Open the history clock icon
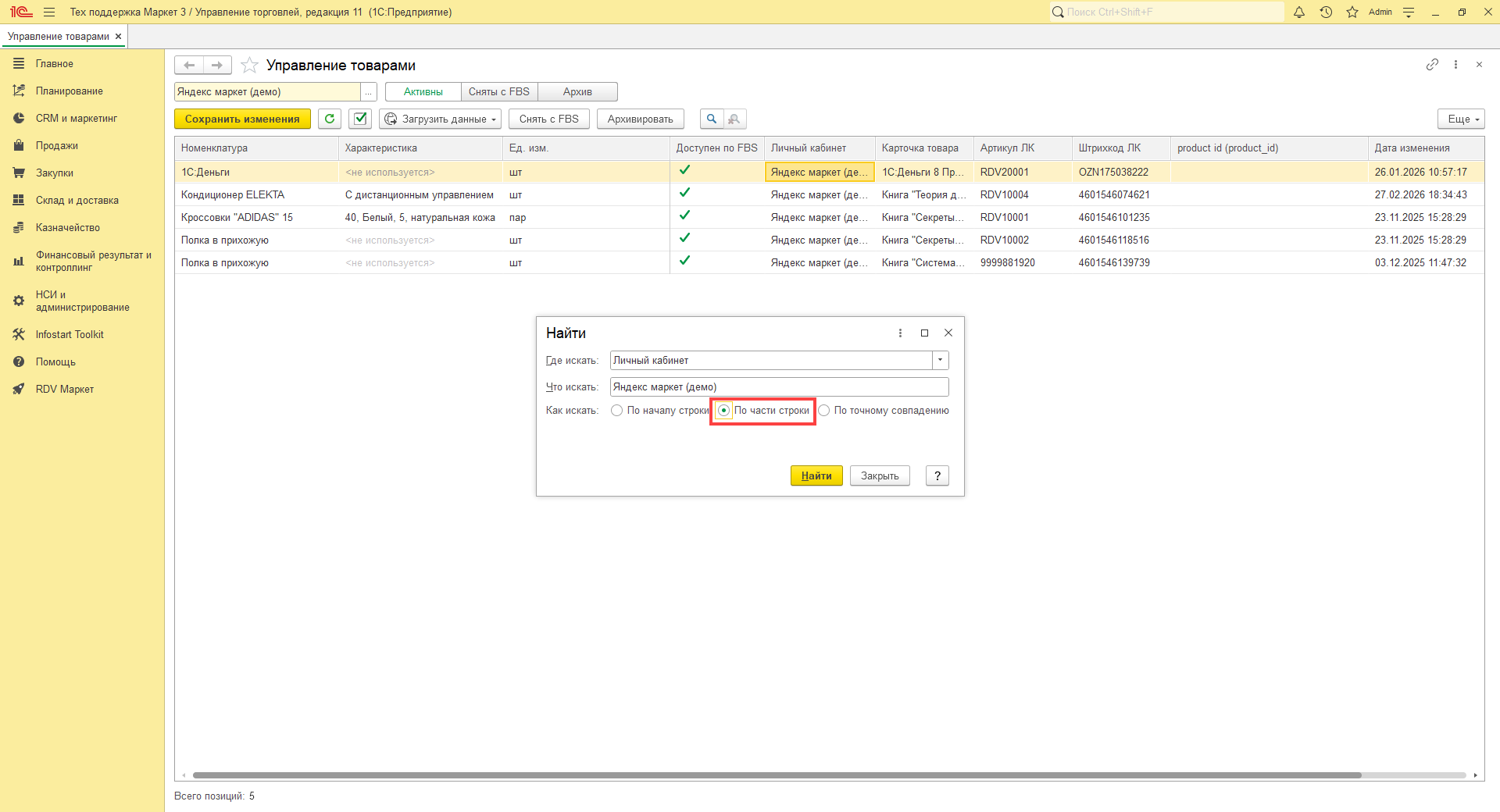 click(x=1326, y=12)
